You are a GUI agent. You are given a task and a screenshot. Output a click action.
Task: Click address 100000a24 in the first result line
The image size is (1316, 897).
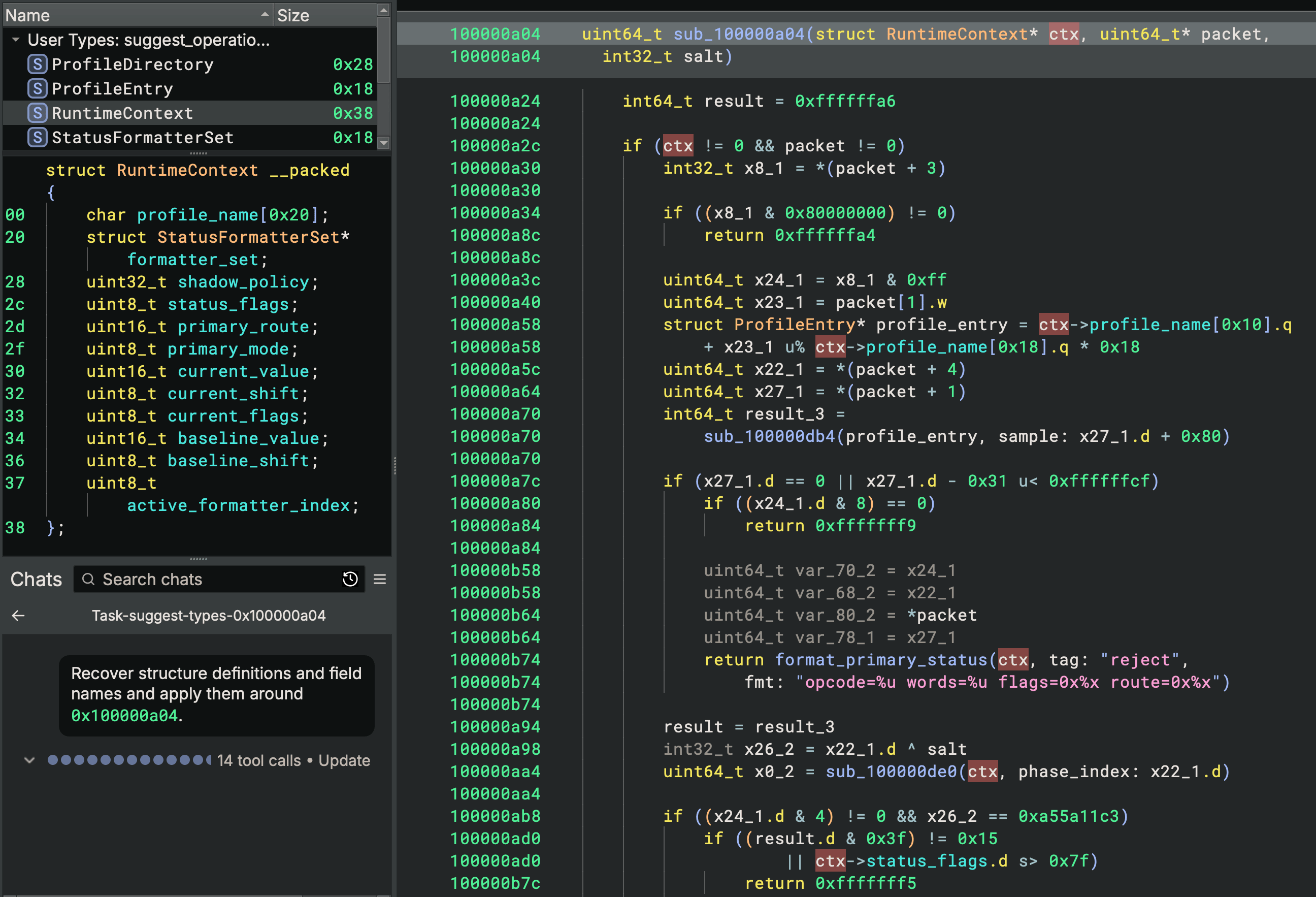tap(495, 101)
